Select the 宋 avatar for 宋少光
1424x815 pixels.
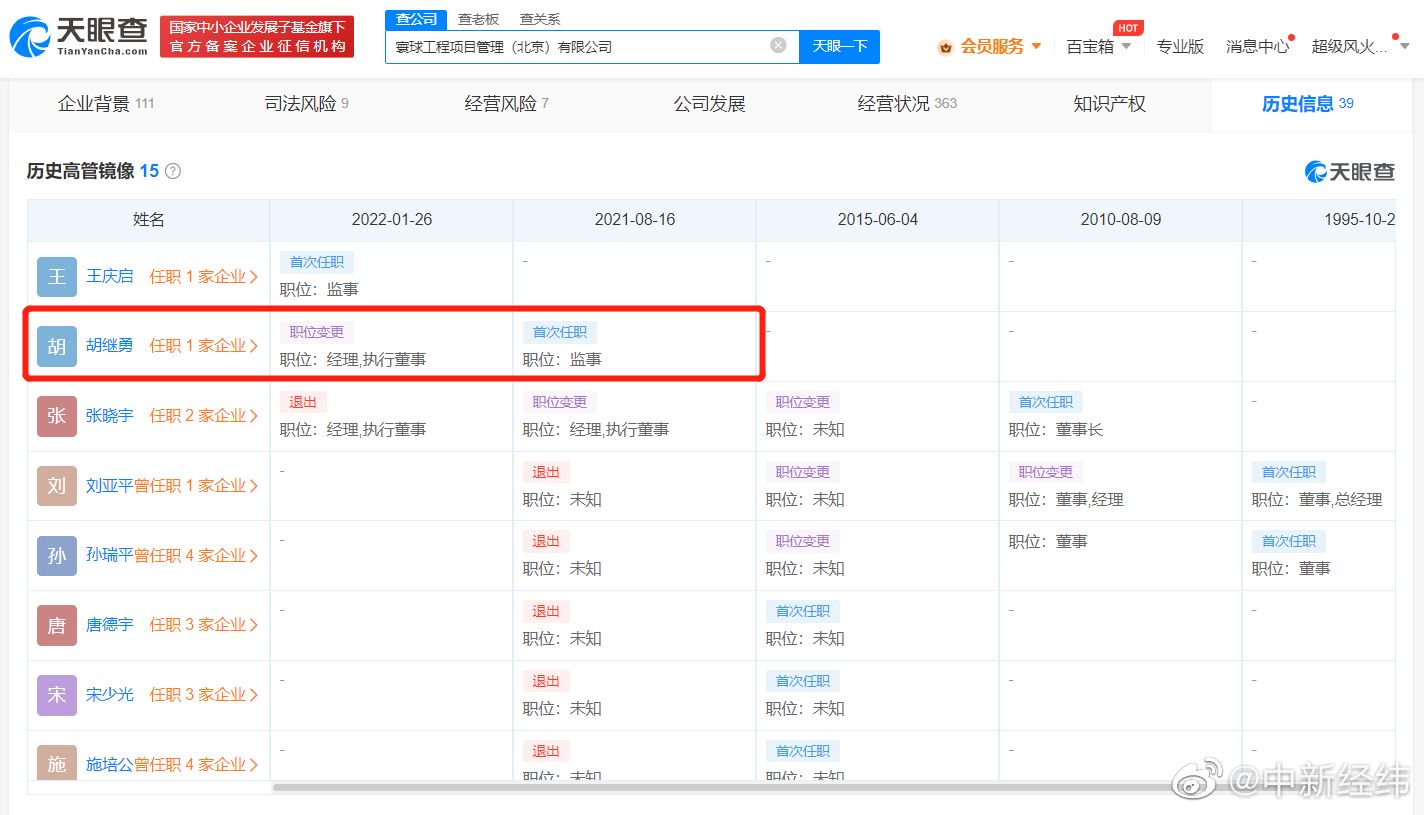pyautogui.click(x=57, y=695)
